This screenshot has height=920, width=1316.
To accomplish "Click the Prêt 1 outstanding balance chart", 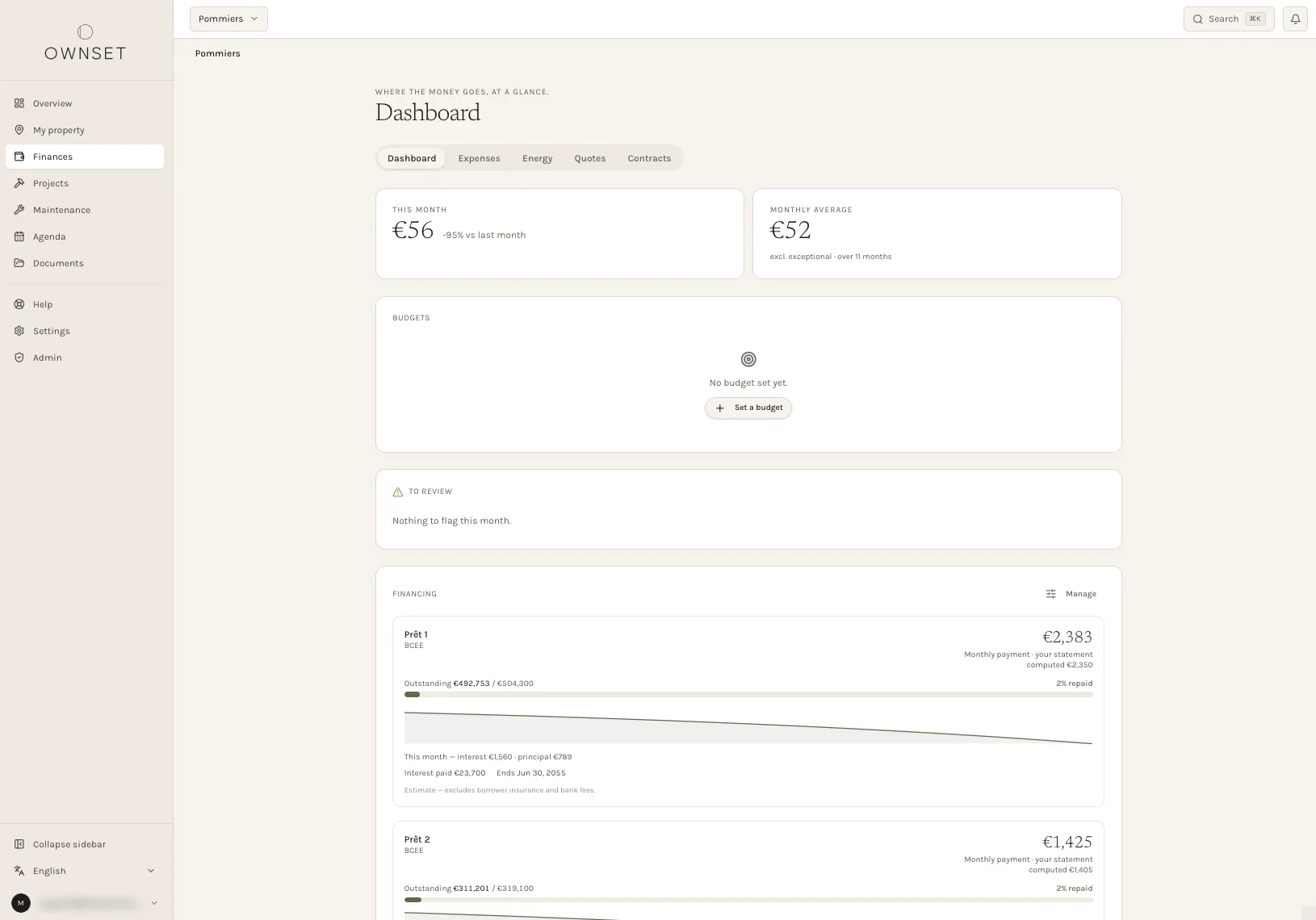I will pyautogui.click(x=748, y=727).
